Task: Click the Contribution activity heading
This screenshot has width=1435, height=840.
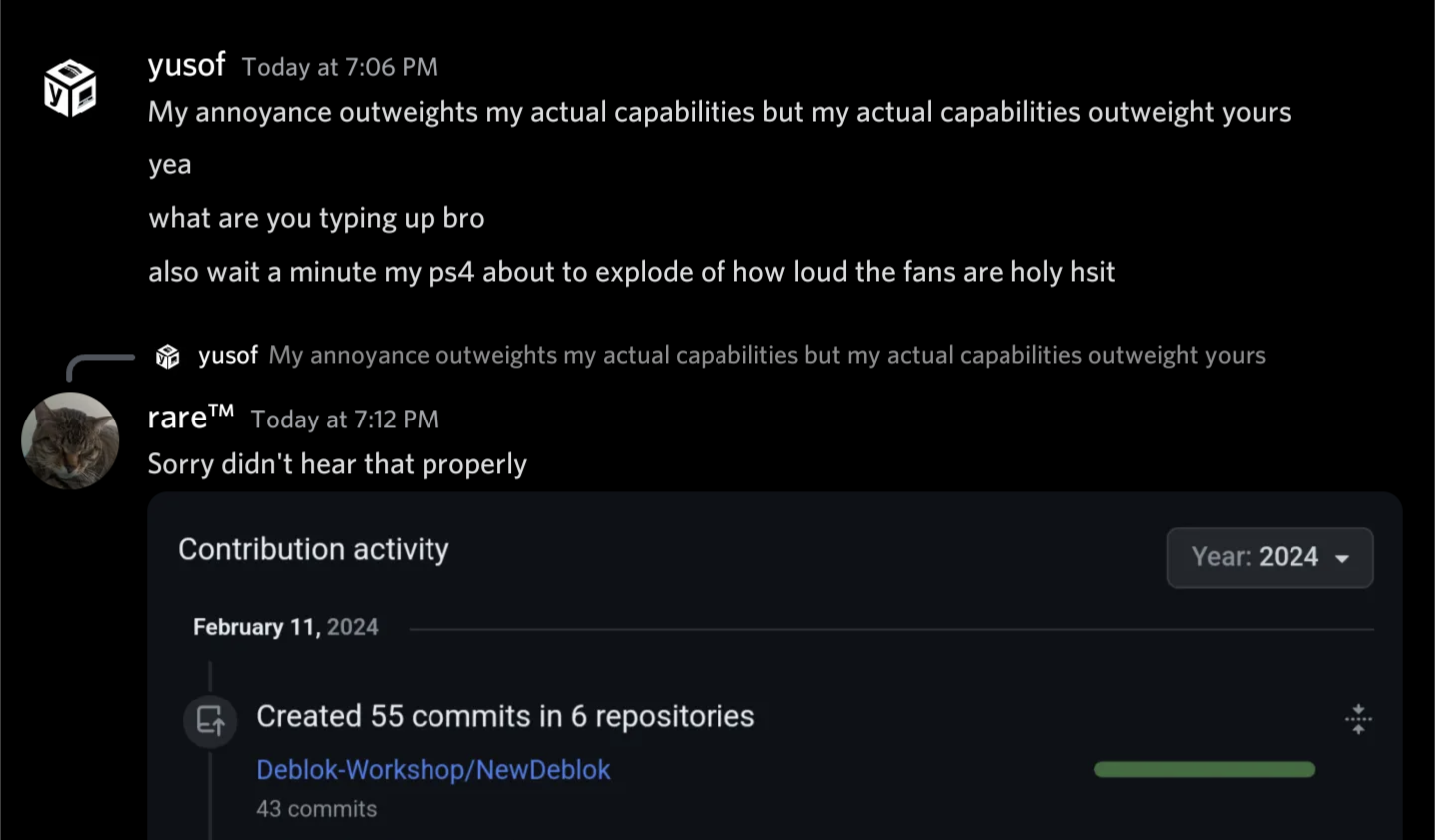Action: (x=314, y=549)
